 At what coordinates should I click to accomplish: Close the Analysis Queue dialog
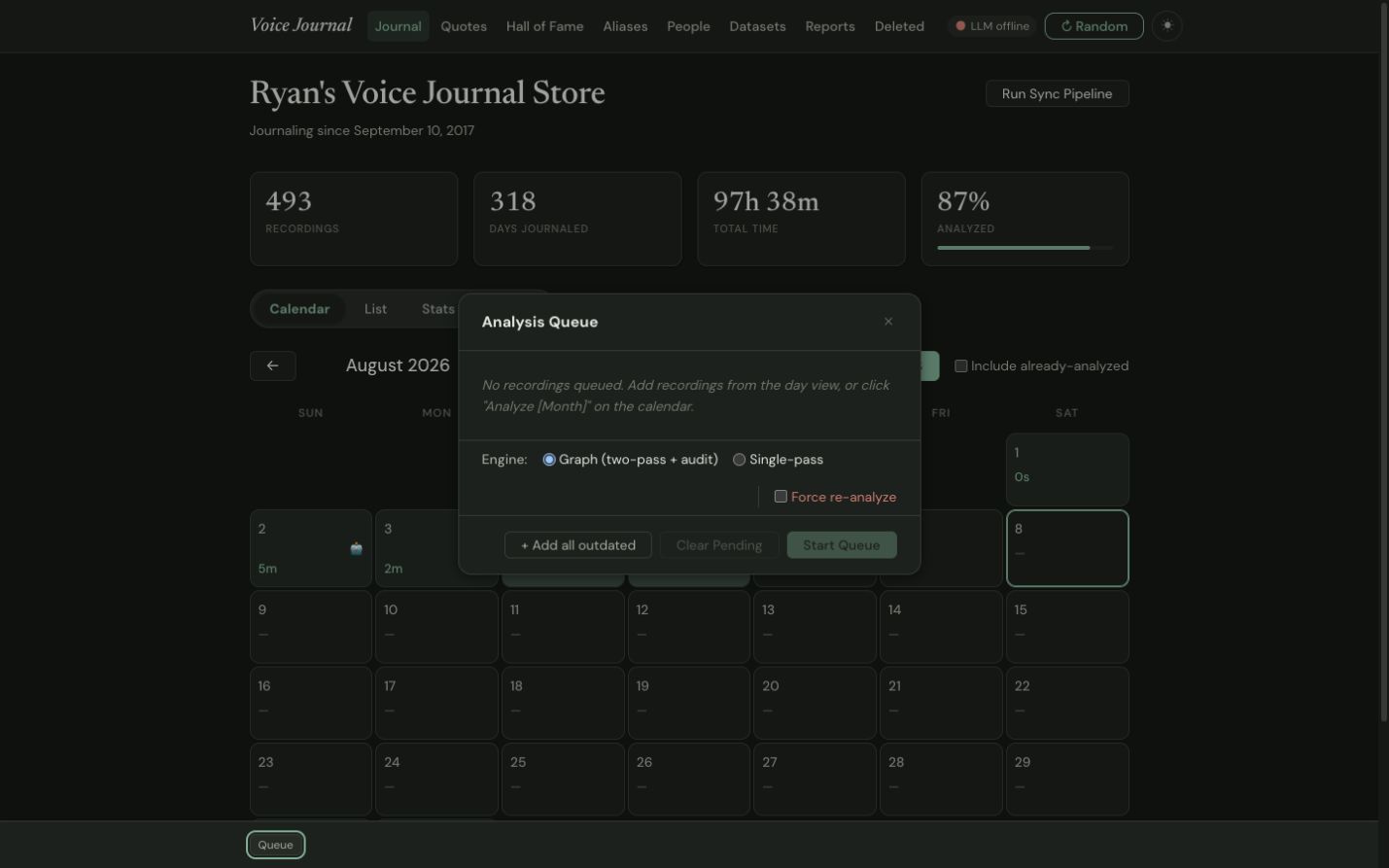(888, 322)
